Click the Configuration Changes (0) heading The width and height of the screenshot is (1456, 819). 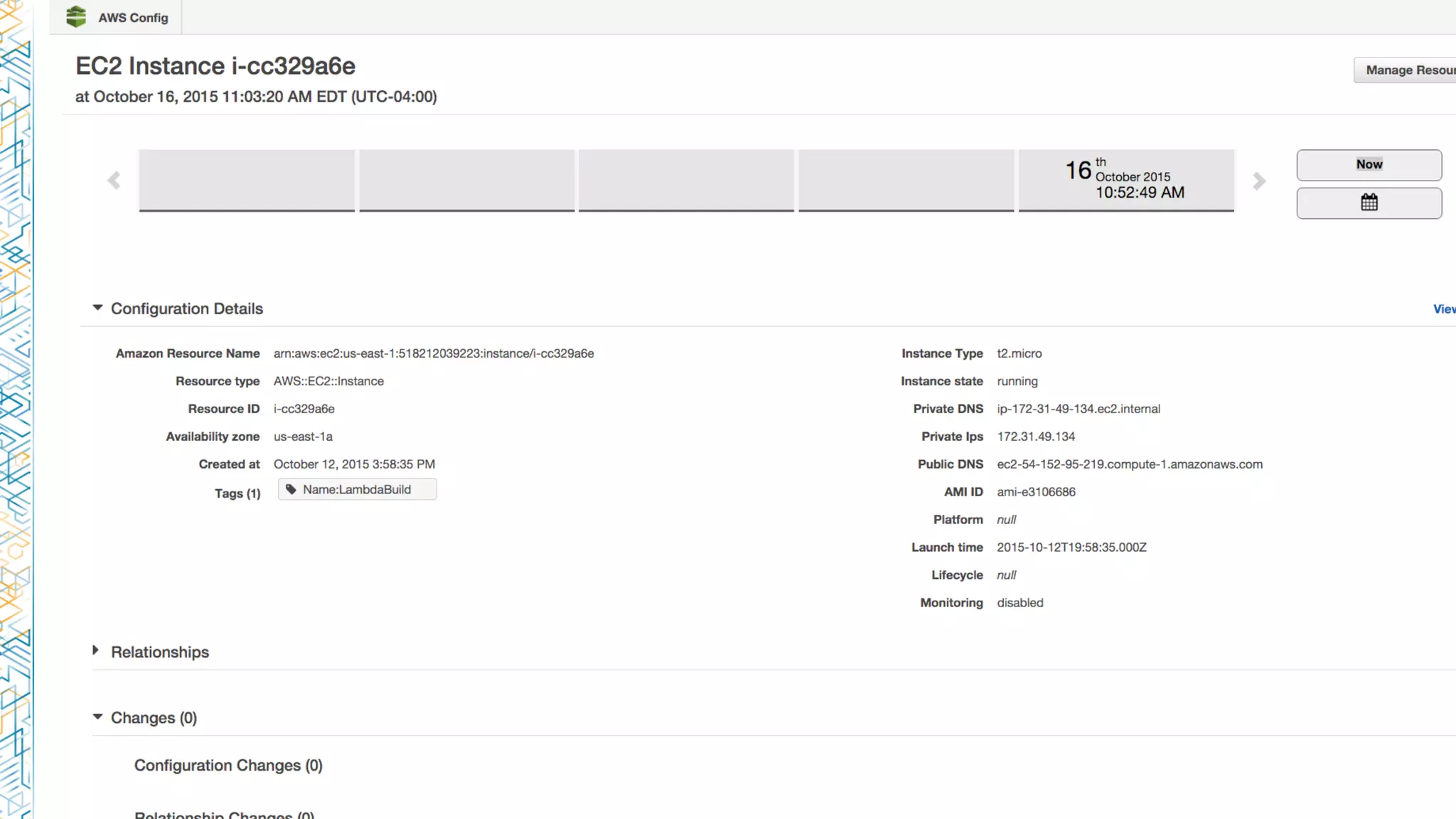228,765
